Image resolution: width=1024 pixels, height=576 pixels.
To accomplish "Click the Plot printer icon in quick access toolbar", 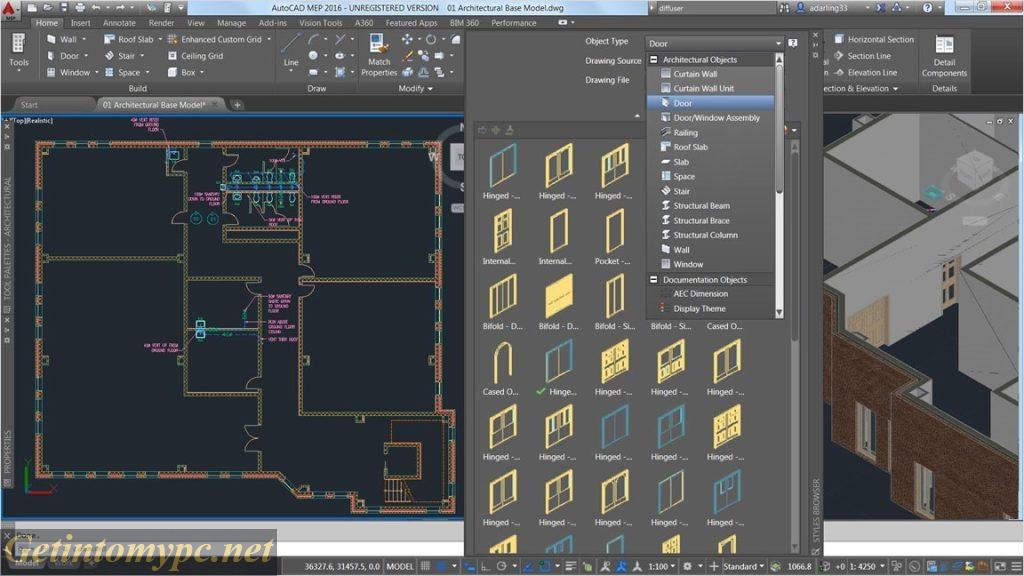I will tap(80, 8).
